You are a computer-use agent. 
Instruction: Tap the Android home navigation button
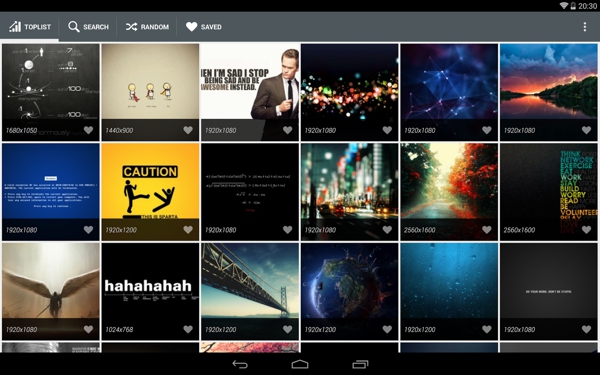pyautogui.click(x=300, y=364)
